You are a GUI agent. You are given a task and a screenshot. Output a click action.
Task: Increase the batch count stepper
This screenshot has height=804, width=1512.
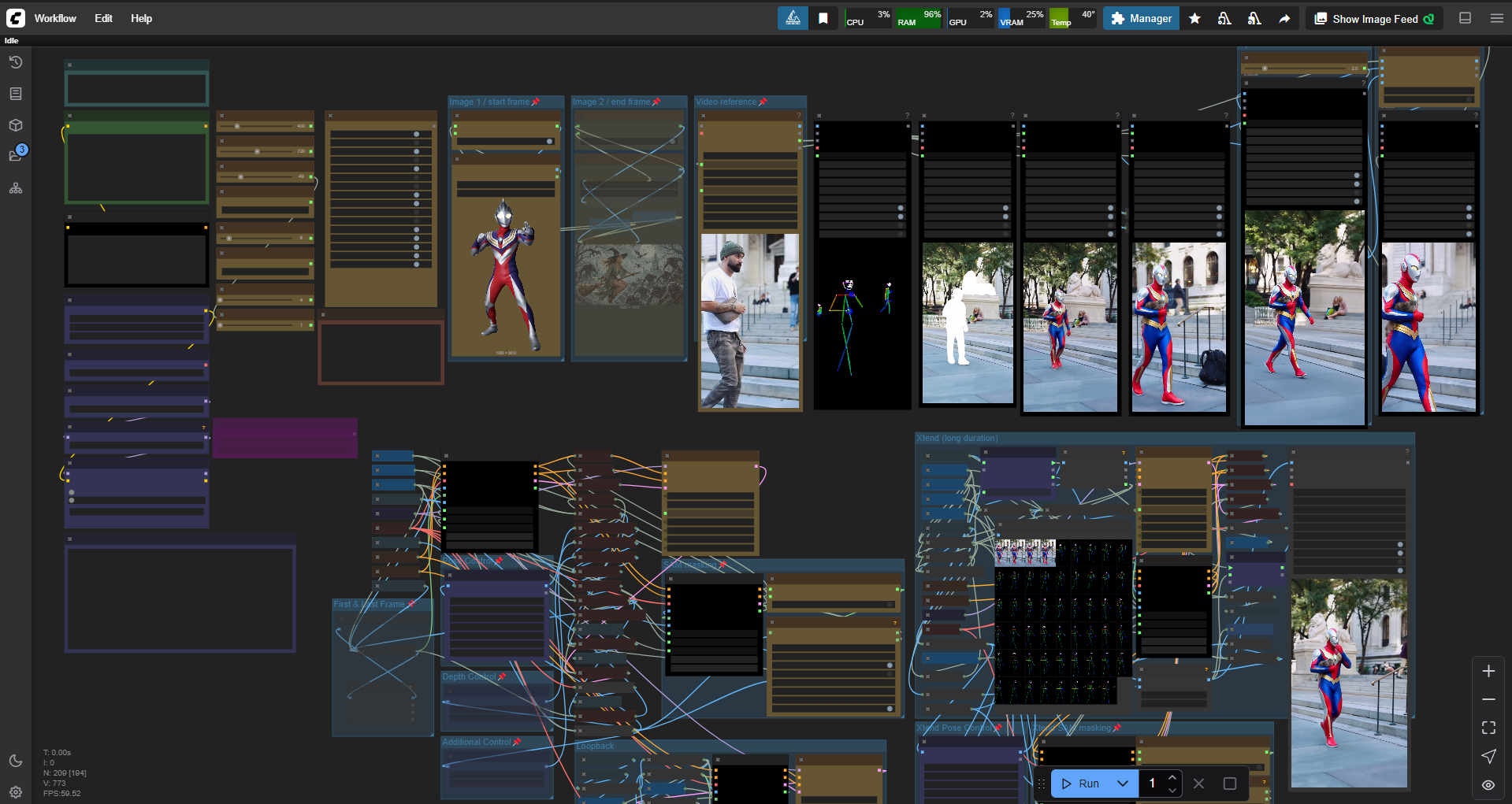click(x=1172, y=777)
